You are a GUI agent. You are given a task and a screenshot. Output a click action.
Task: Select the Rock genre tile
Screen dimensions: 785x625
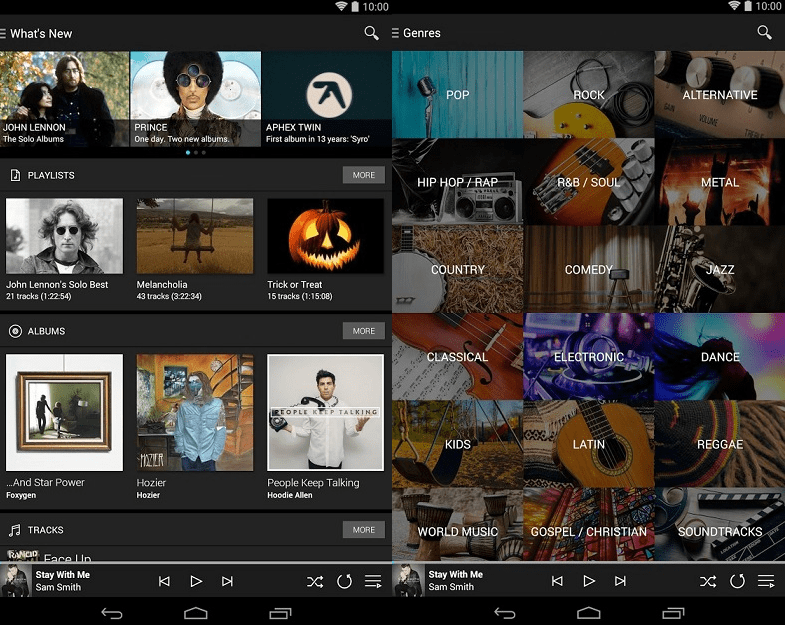589,94
